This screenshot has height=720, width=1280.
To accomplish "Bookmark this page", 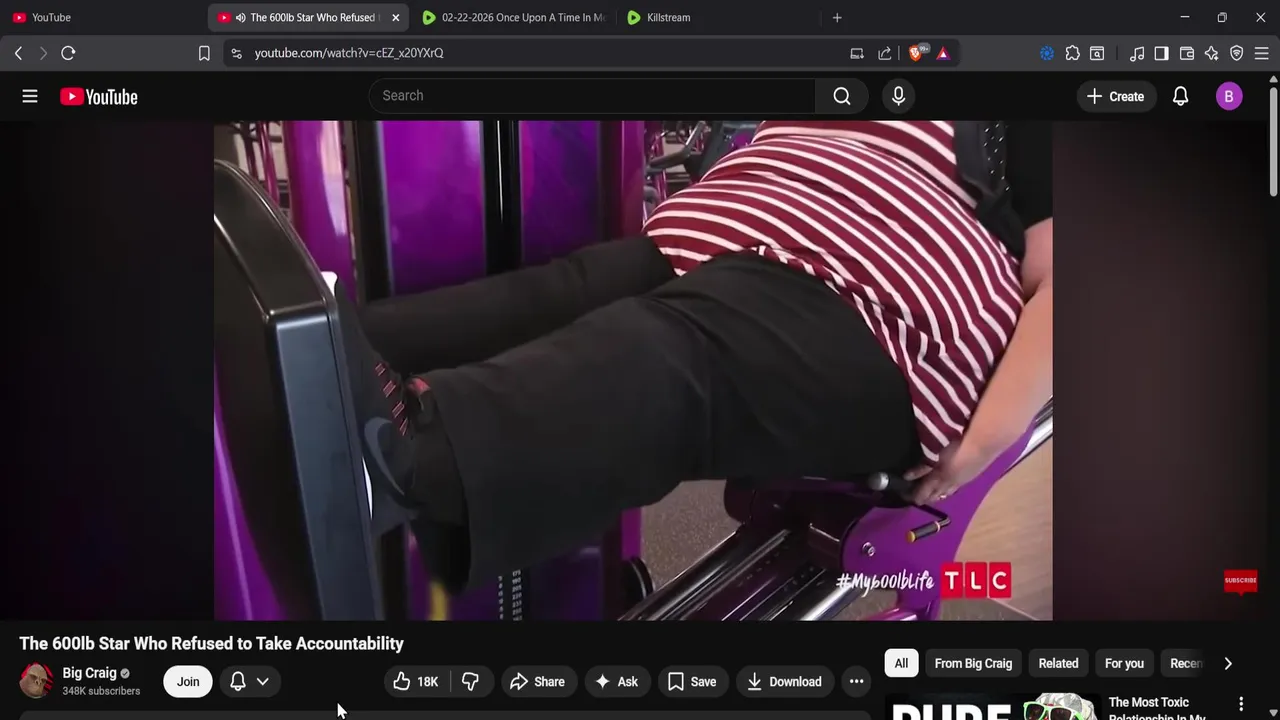I will coord(204,53).
